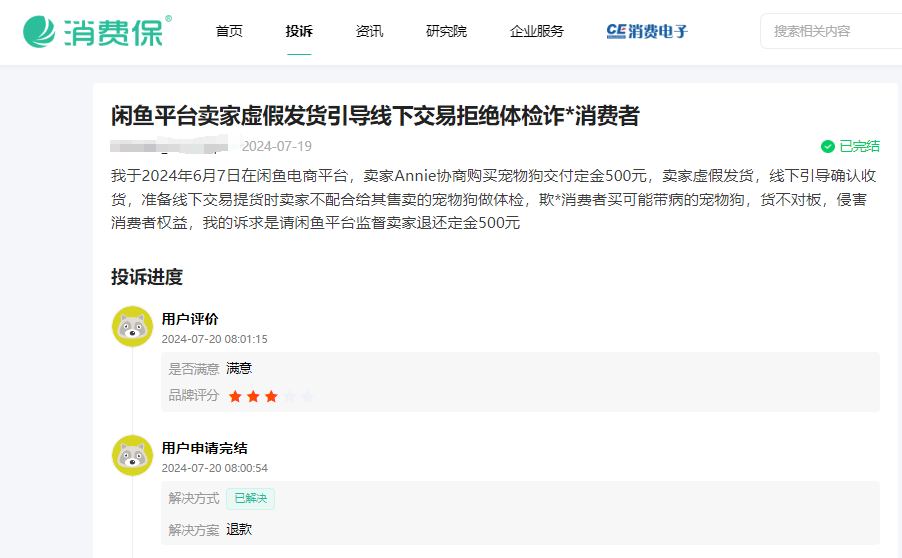Focus the 搜索相关内容 search field
The width and height of the screenshot is (902, 558).
tap(831, 31)
